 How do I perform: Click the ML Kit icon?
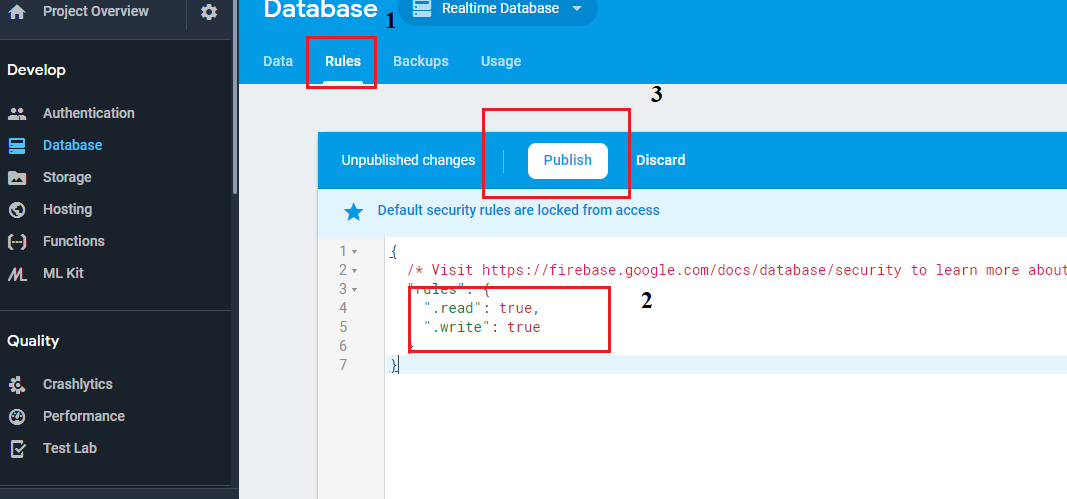(17, 274)
